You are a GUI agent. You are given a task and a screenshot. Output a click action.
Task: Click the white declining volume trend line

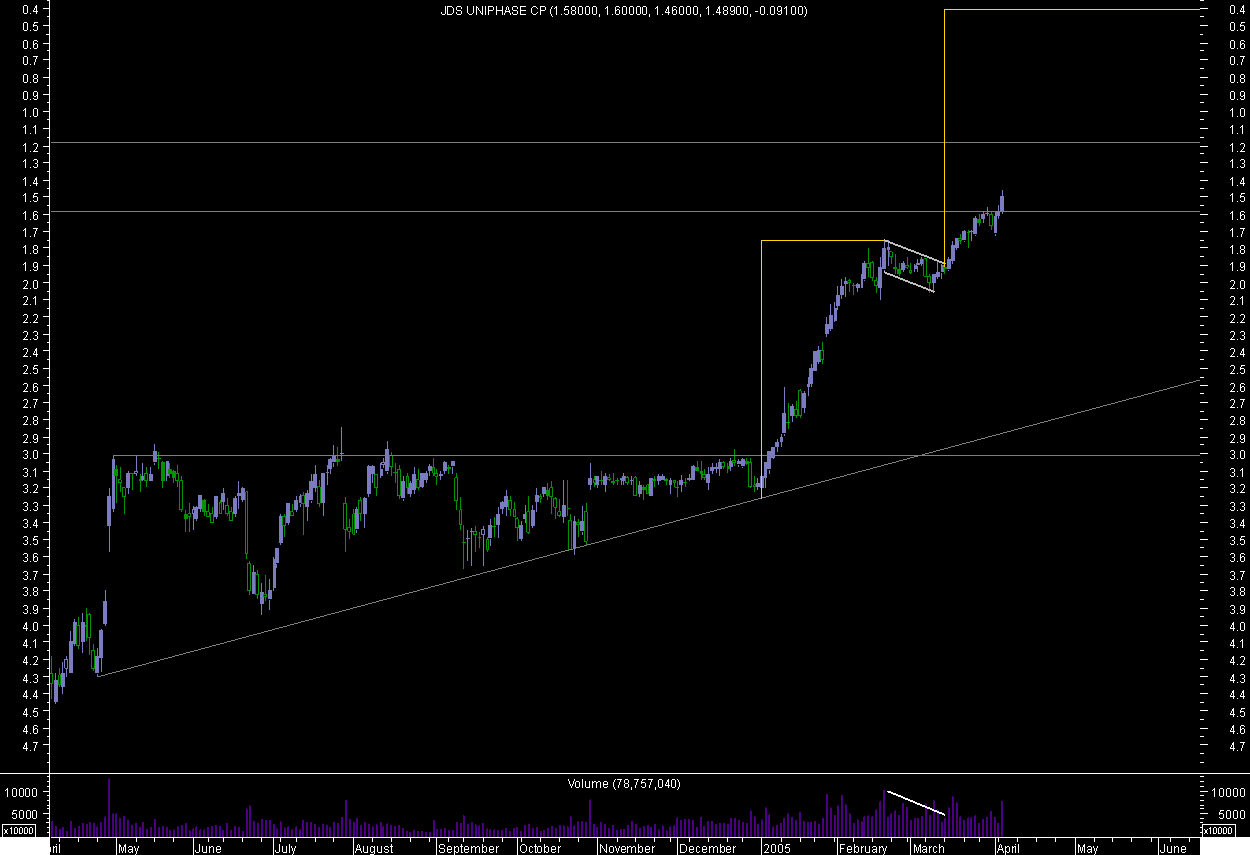point(916,803)
